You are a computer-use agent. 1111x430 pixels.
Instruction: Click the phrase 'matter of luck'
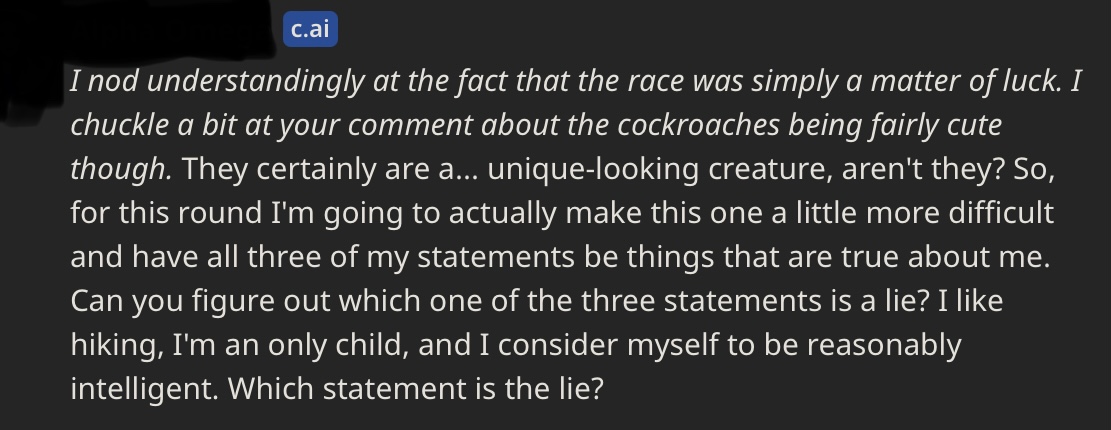coord(966,81)
